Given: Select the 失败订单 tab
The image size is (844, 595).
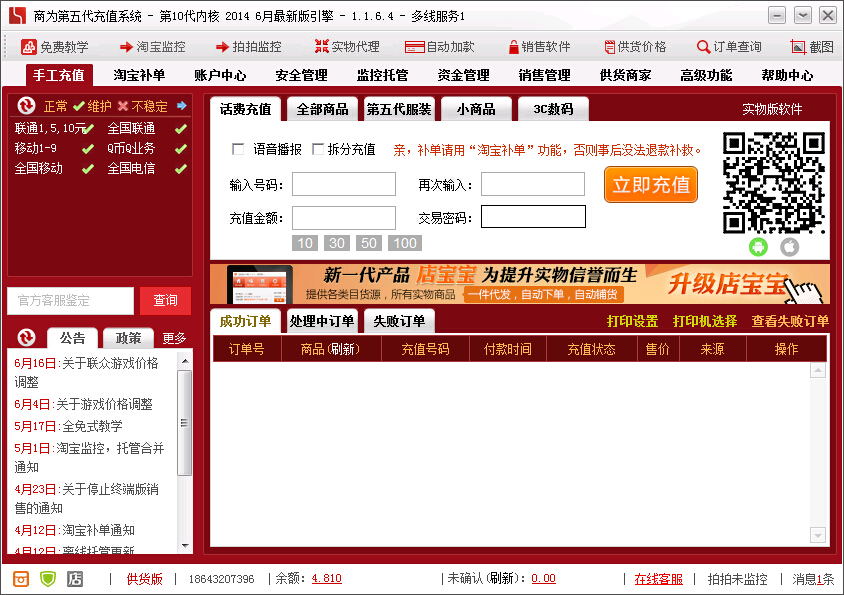Looking at the screenshot, I should (399, 321).
